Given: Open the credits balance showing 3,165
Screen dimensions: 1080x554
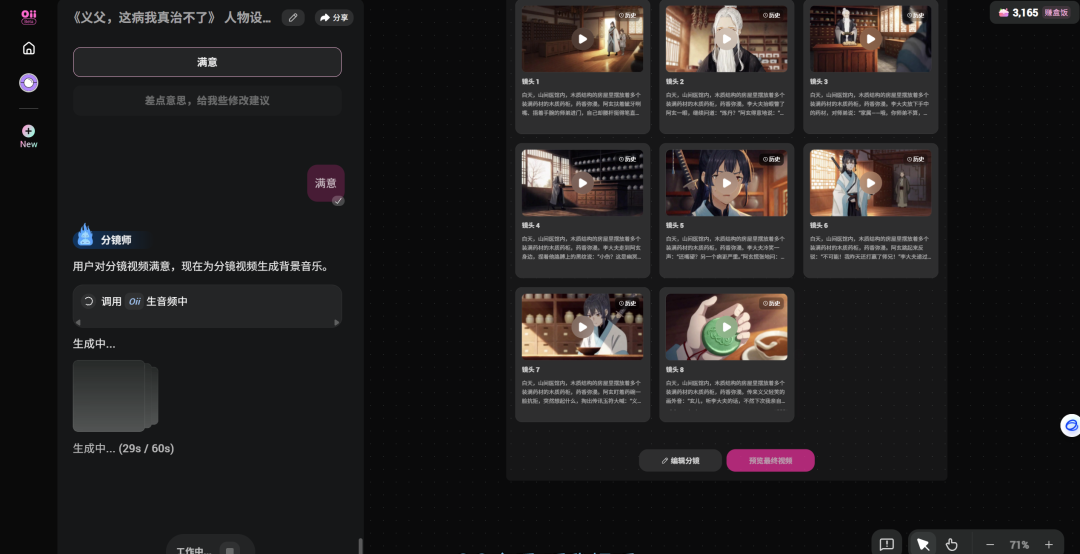Looking at the screenshot, I should coord(1018,12).
